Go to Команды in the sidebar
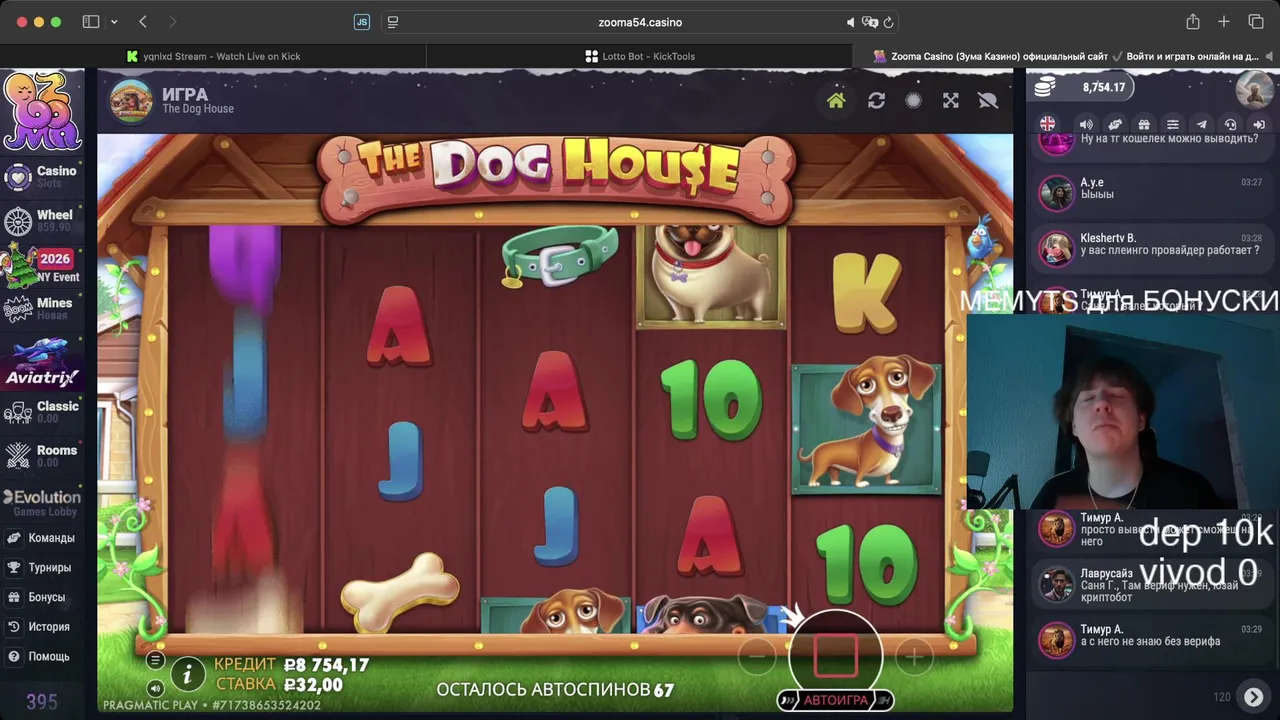 click(x=41, y=538)
